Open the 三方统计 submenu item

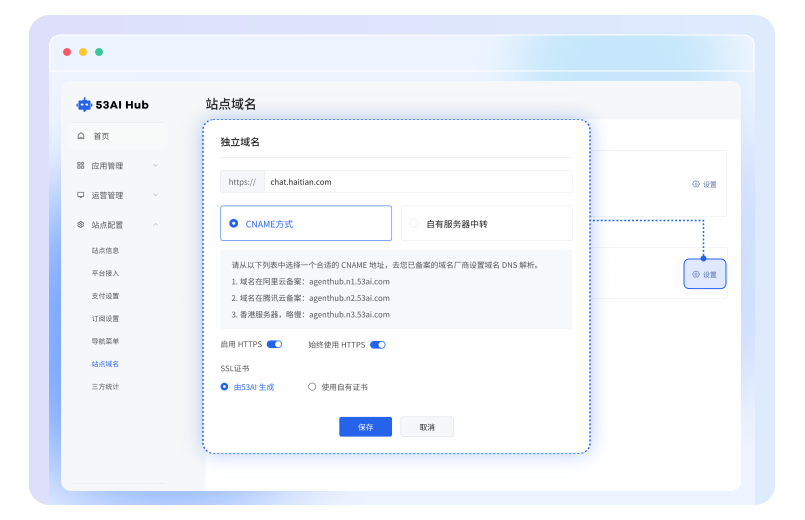tap(105, 387)
